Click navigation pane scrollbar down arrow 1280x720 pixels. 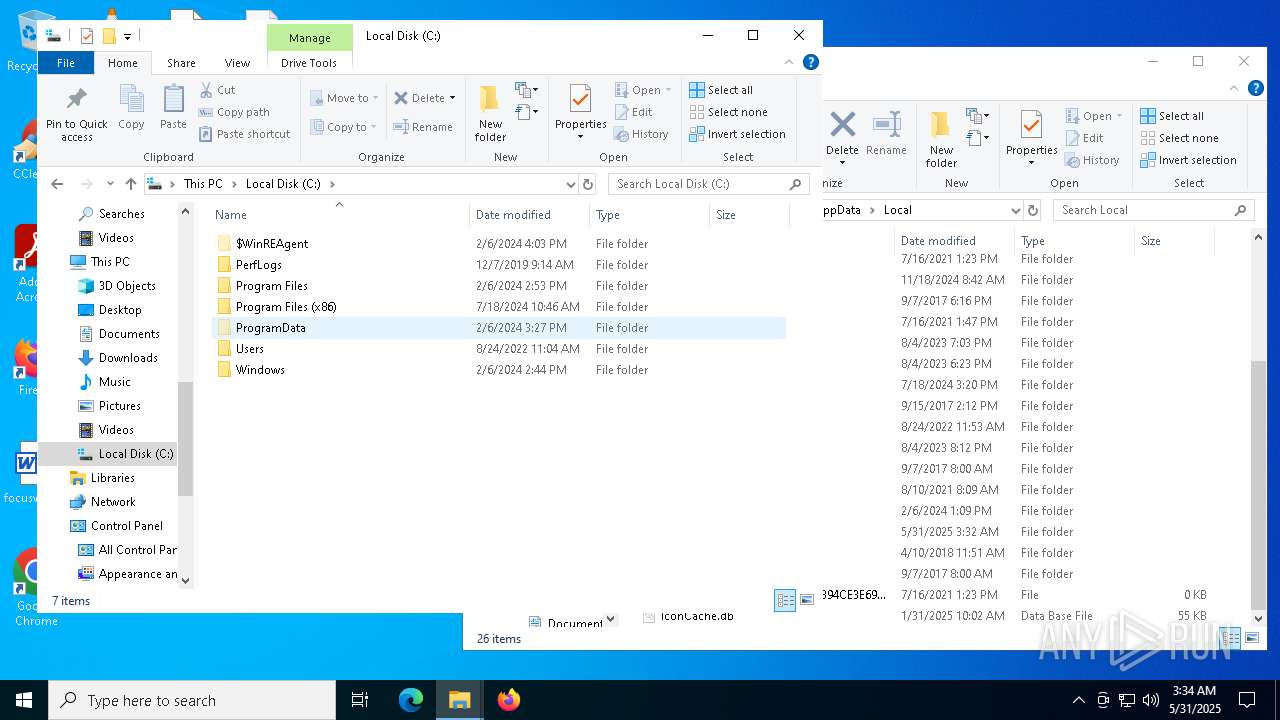pos(185,580)
